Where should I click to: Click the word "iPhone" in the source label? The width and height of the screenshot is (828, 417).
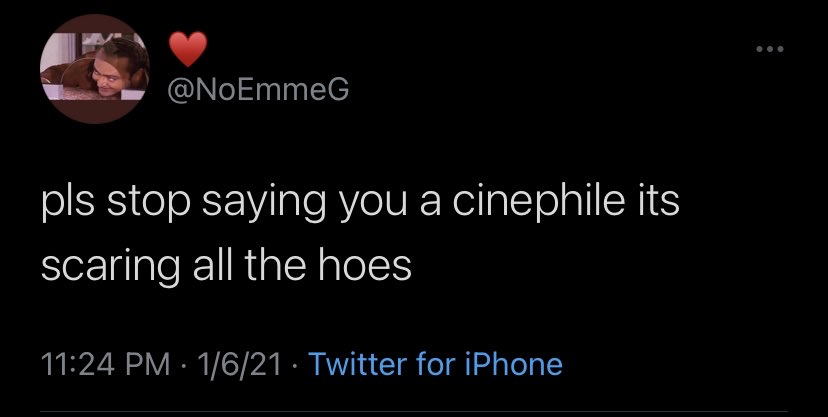point(516,363)
